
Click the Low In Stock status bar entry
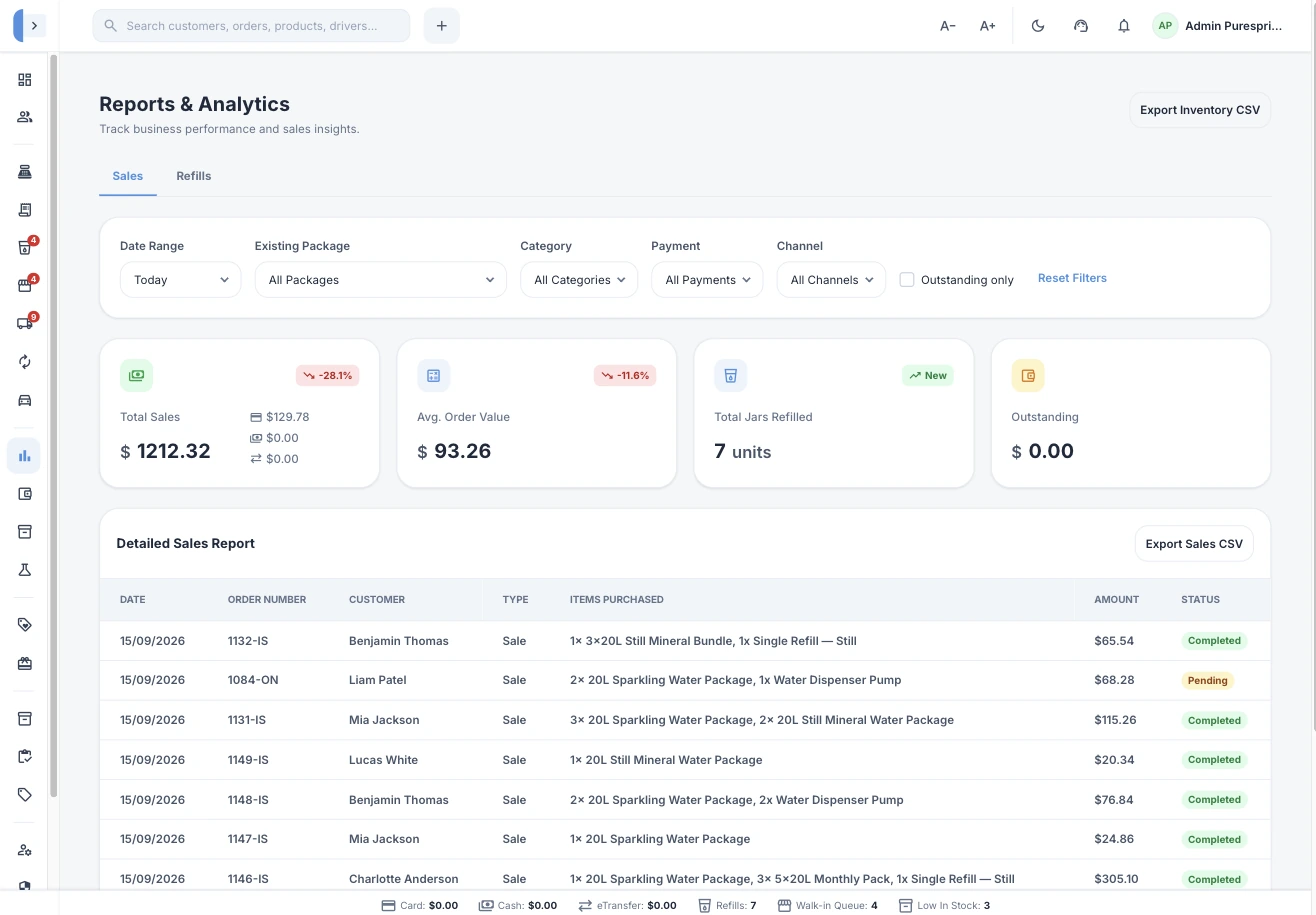pyautogui.click(x=944, y=905)
